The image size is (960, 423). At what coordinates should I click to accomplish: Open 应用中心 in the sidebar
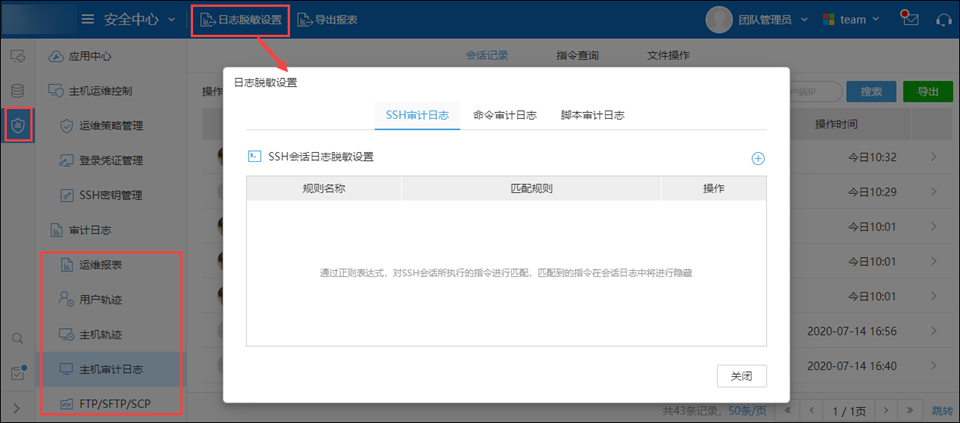tap(80, 56)
